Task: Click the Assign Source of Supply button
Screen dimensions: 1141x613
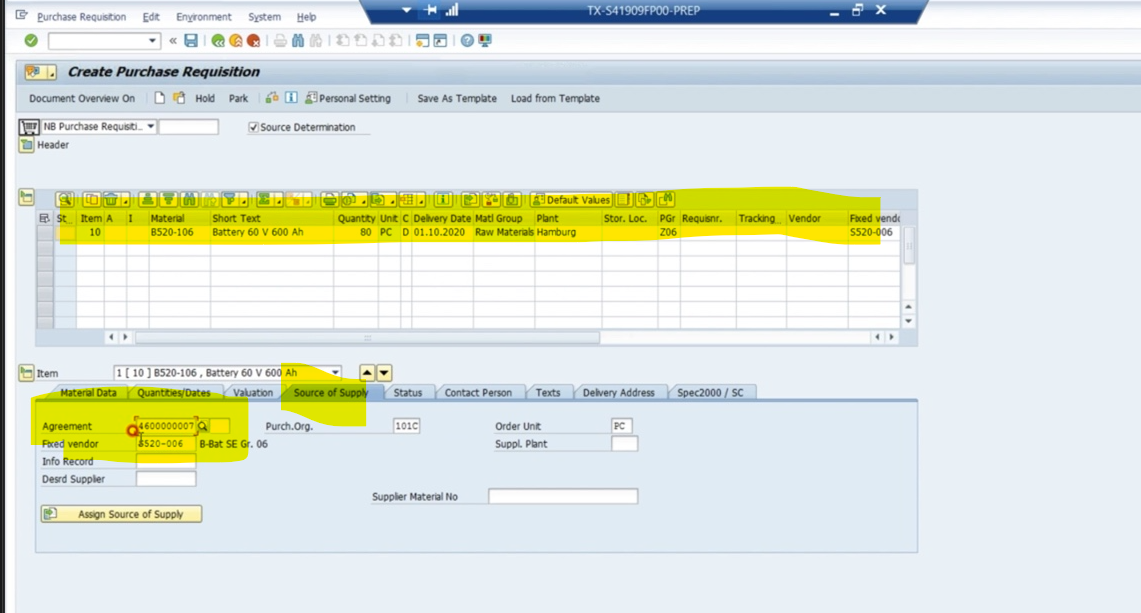Action: pyautogui.click(x=122, y=514)
